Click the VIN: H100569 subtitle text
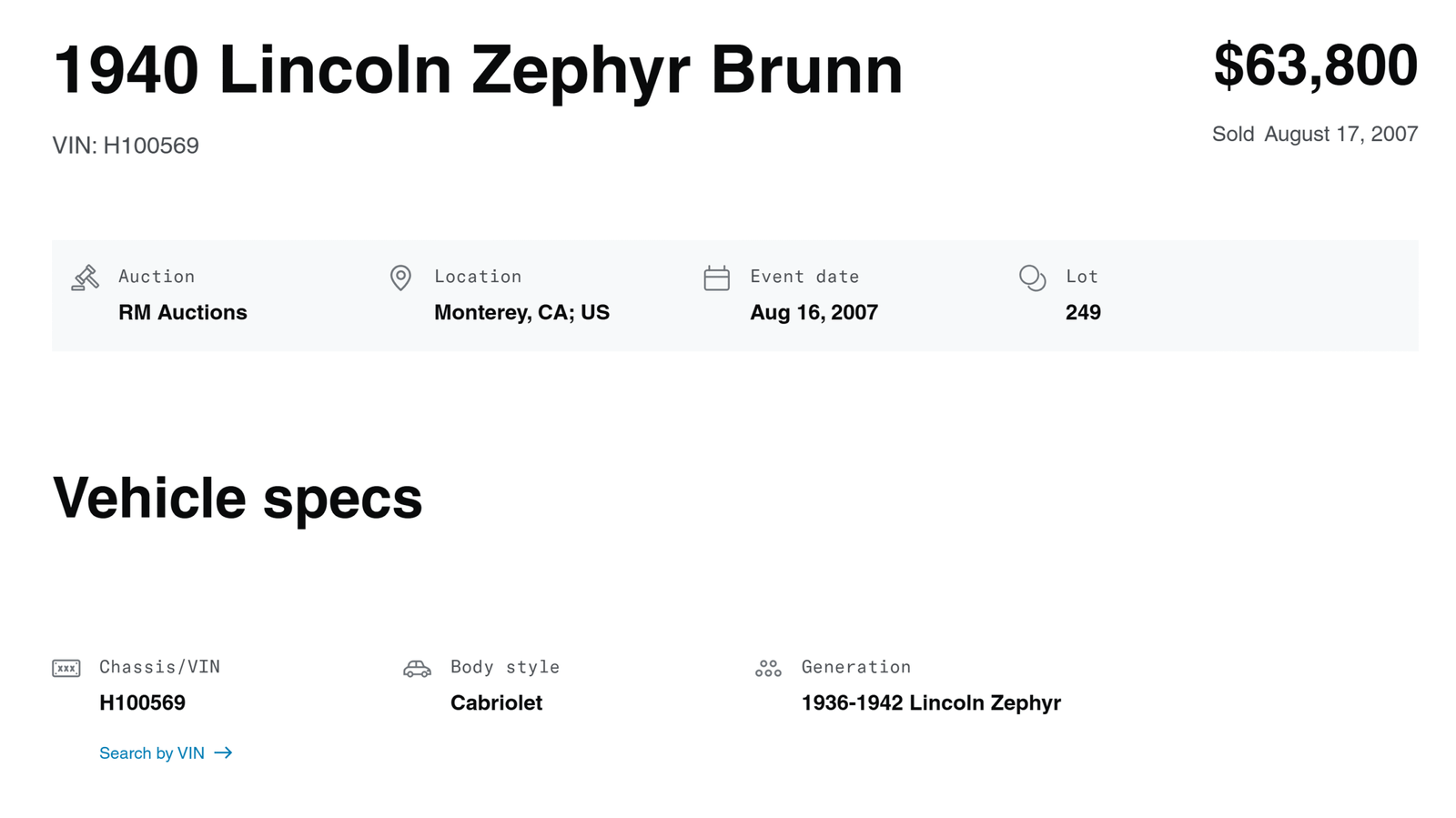Screen dimensions: 1456x818 [126, 146]
